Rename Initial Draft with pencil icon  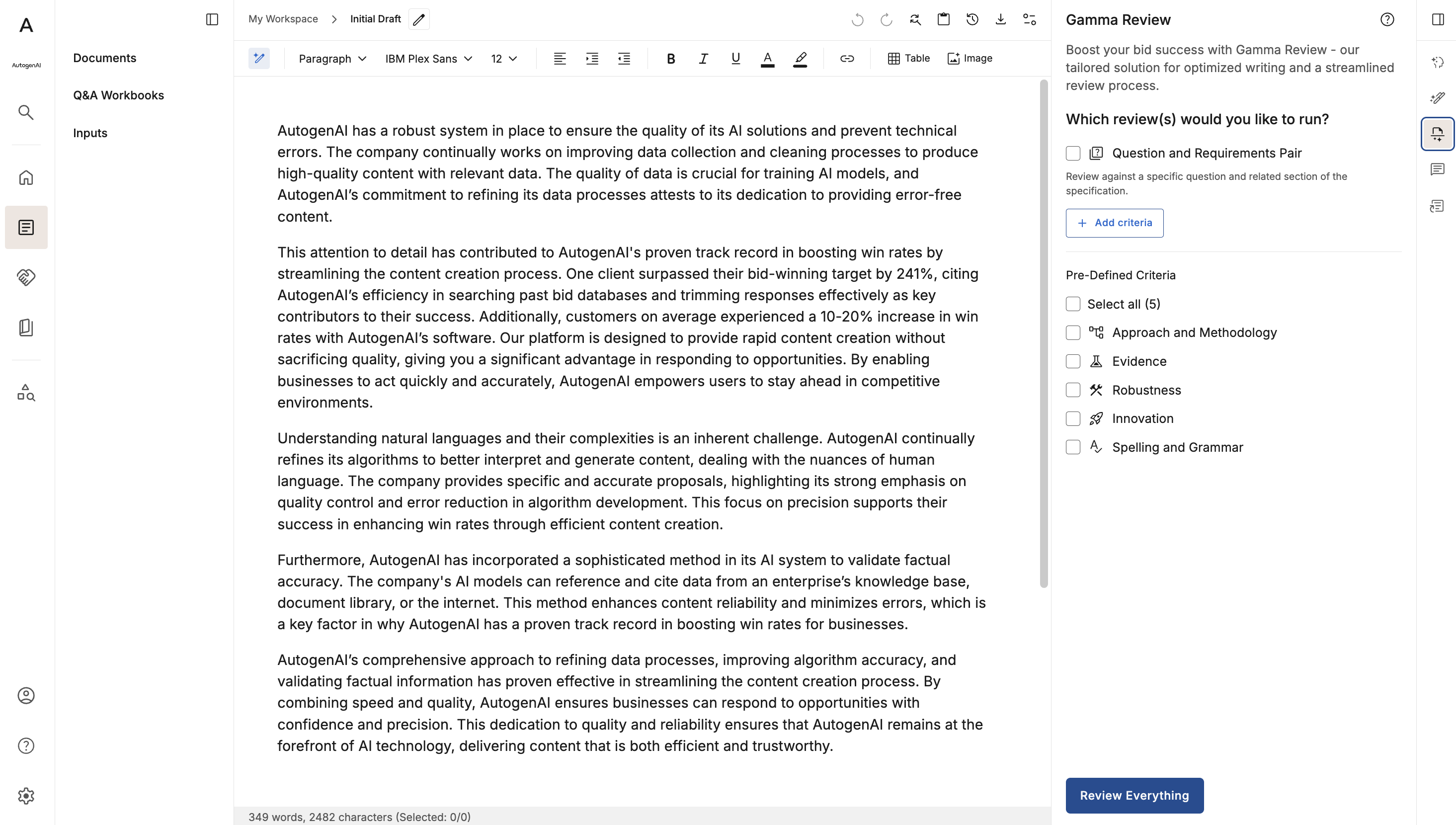click(x=419, y=19)
